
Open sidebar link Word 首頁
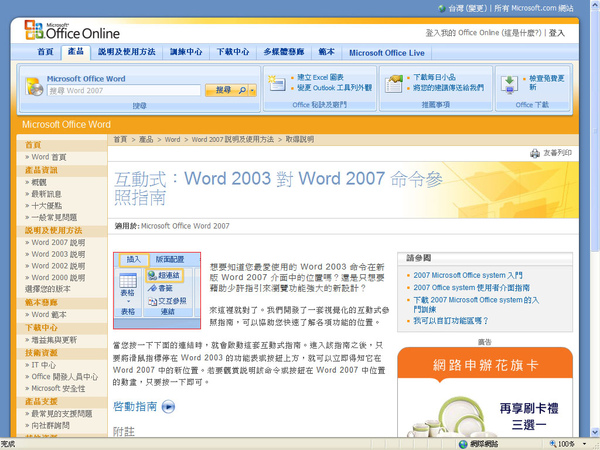49,157
